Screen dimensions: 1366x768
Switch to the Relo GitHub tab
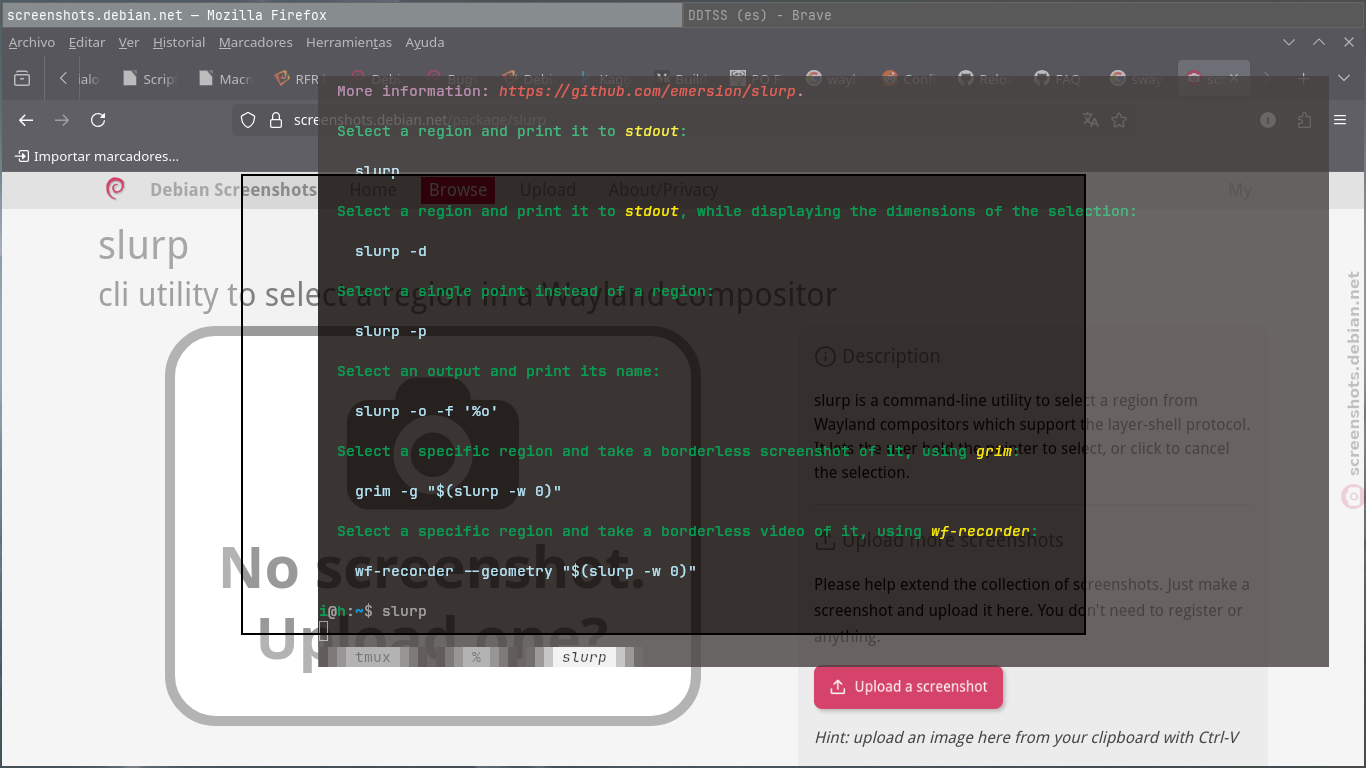click(x=985, y=78)
